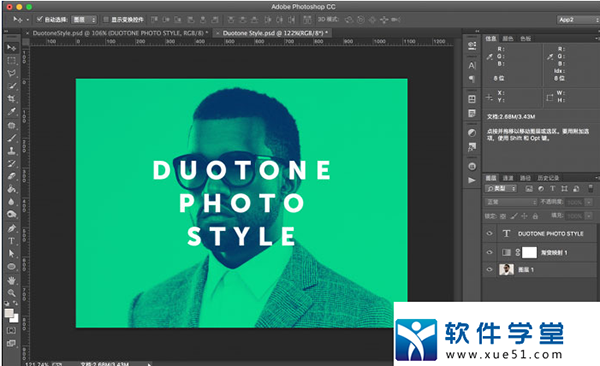This screenshot has width=600, height=366.
Task: Open the Adjustments panel icon
Action: (472, 133)
